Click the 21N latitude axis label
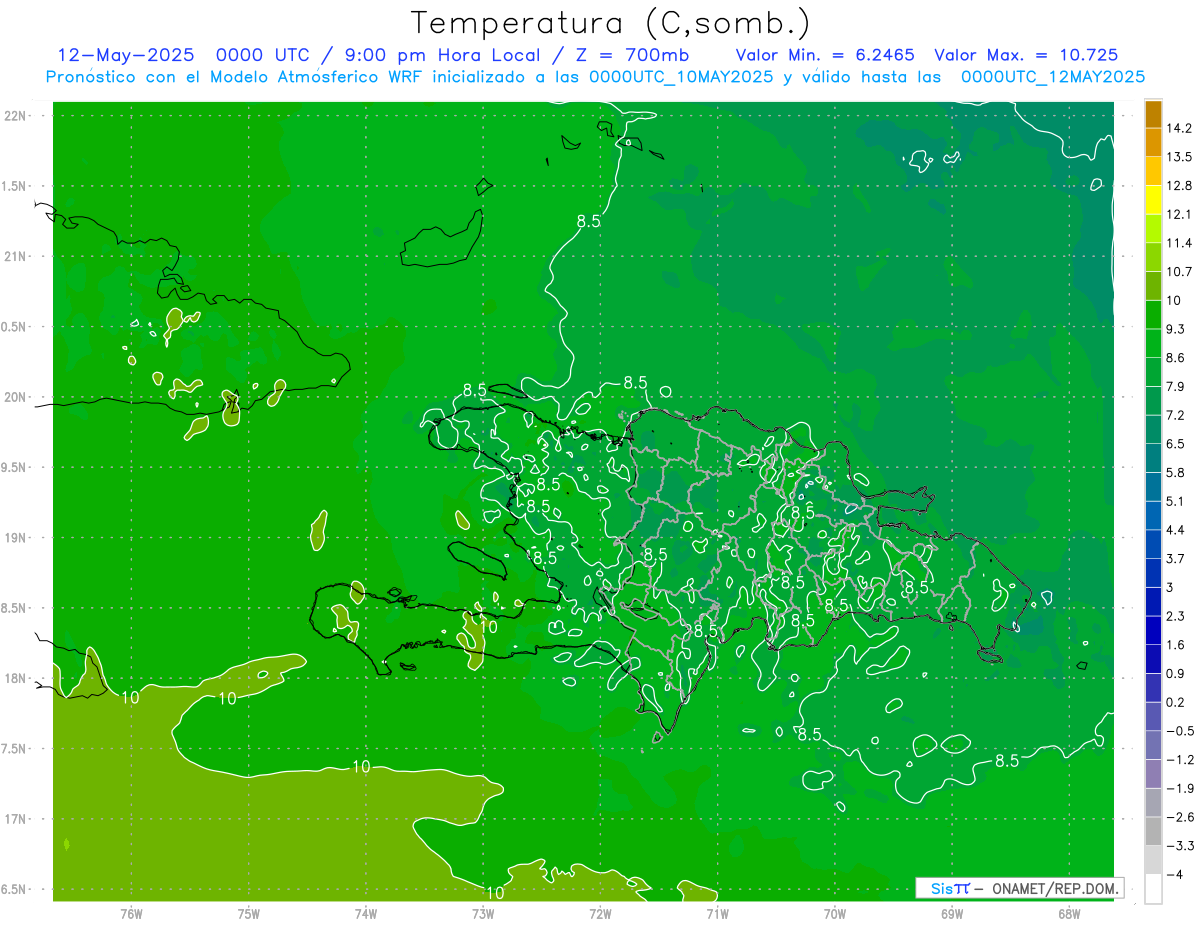The width and height of the screenshot is (1200, 927). 15,257
